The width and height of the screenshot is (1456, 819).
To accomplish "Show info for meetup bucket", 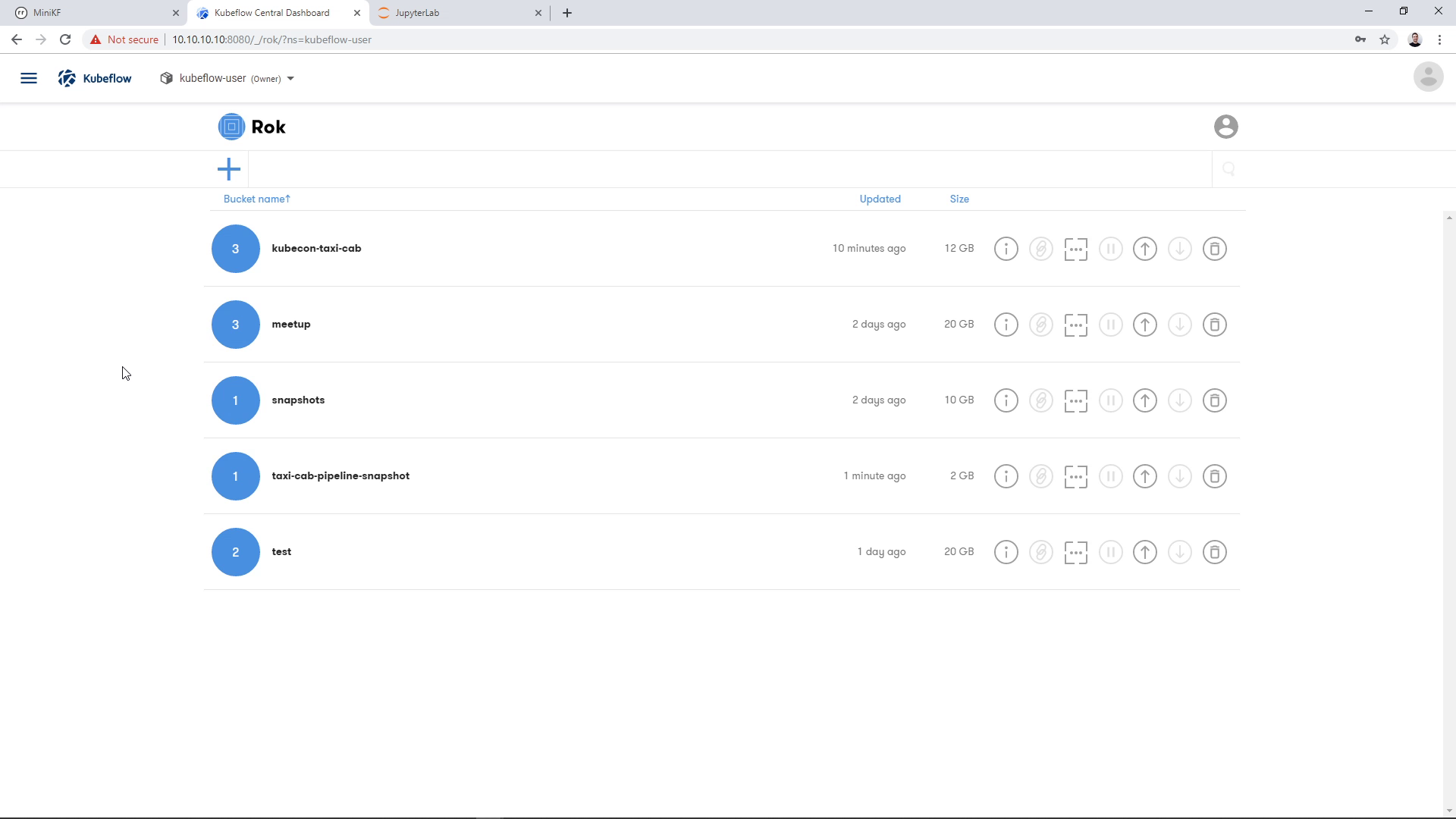I will click(x=1006, y=325).
